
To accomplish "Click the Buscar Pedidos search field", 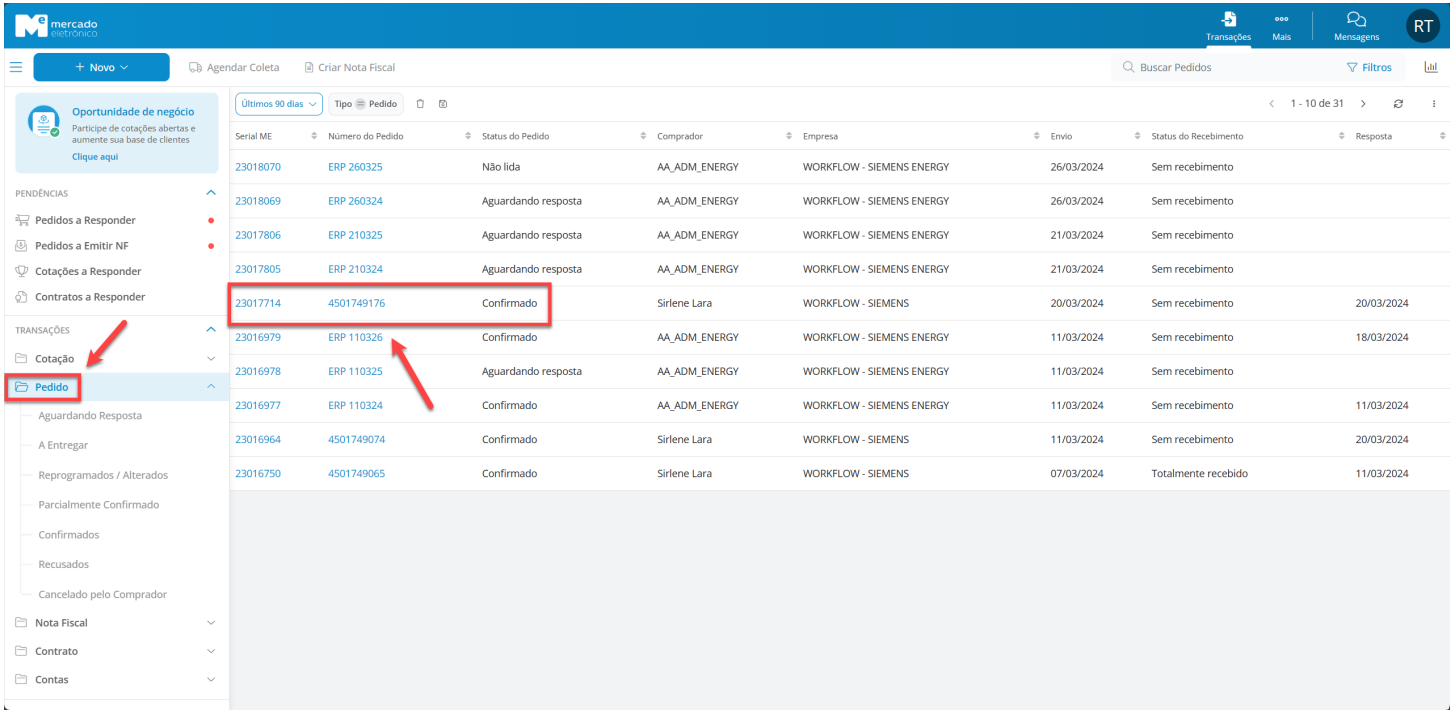I will click(x=1220, y=67).
